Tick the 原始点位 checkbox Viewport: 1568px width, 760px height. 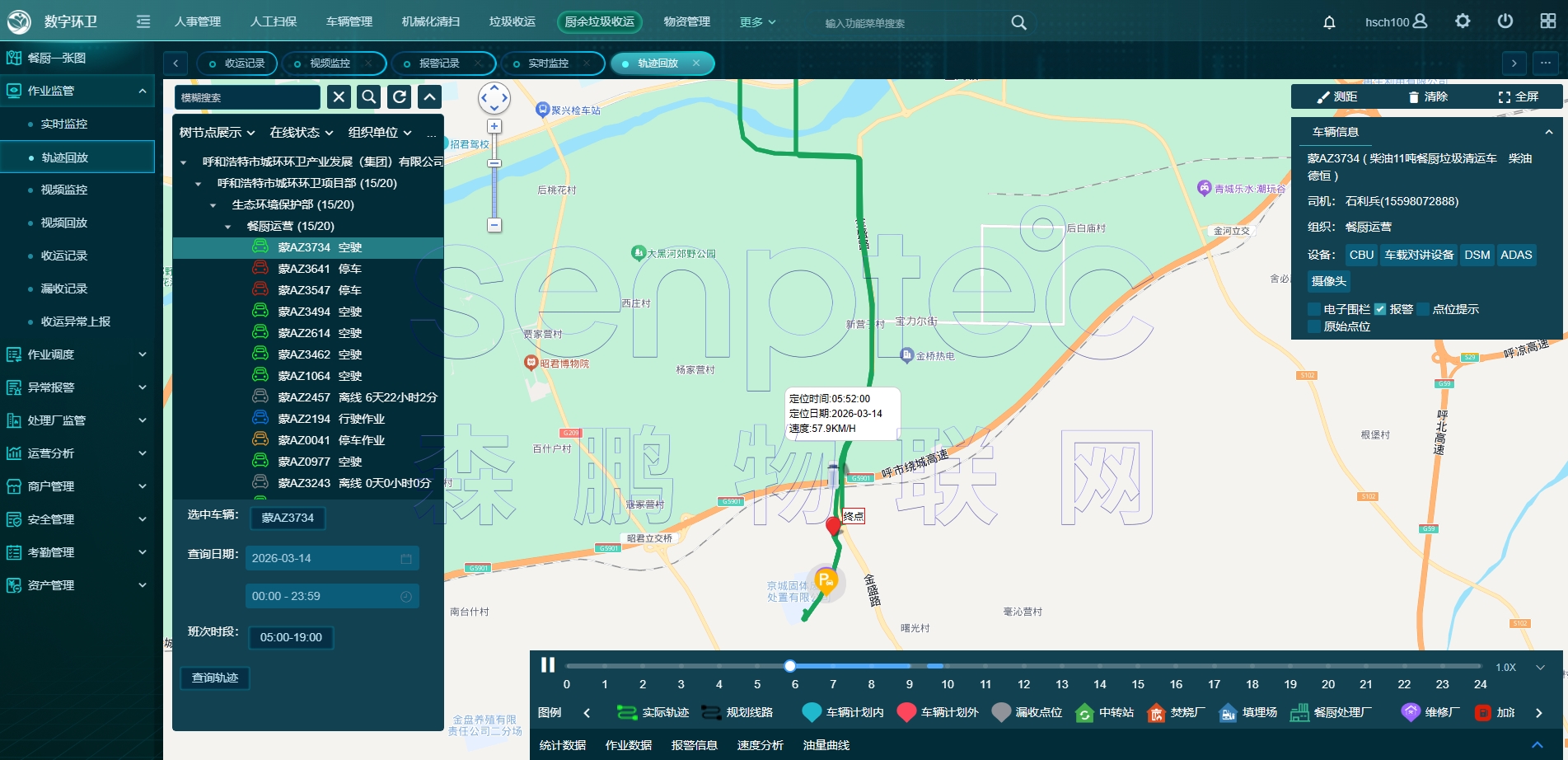tap(1314, 326)
